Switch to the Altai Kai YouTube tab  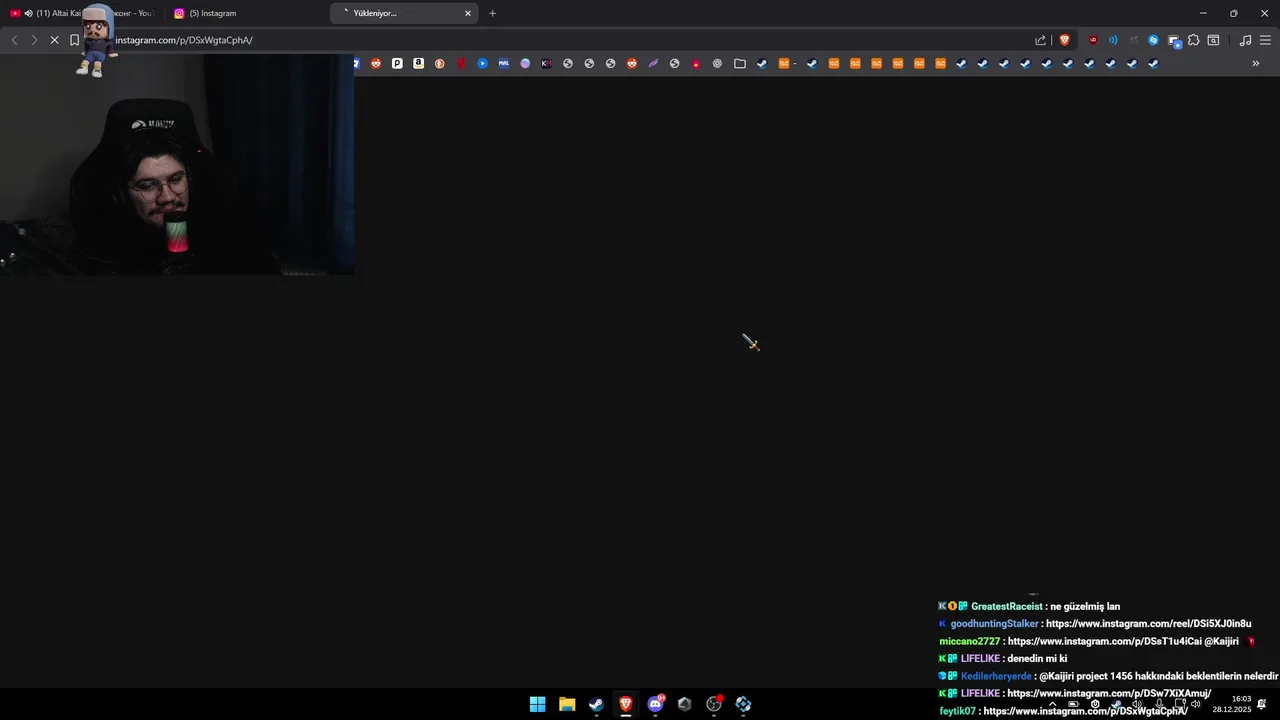(82, 13)
